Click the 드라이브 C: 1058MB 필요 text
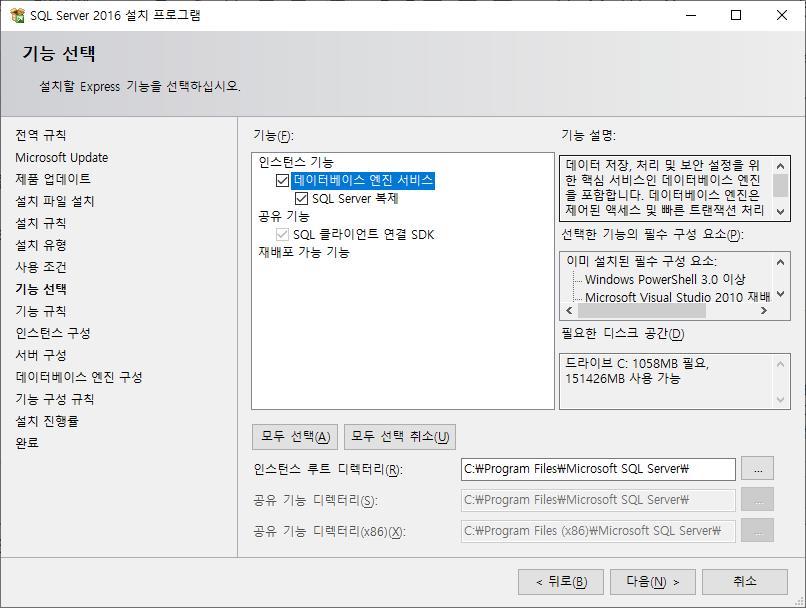 [637, 363]
